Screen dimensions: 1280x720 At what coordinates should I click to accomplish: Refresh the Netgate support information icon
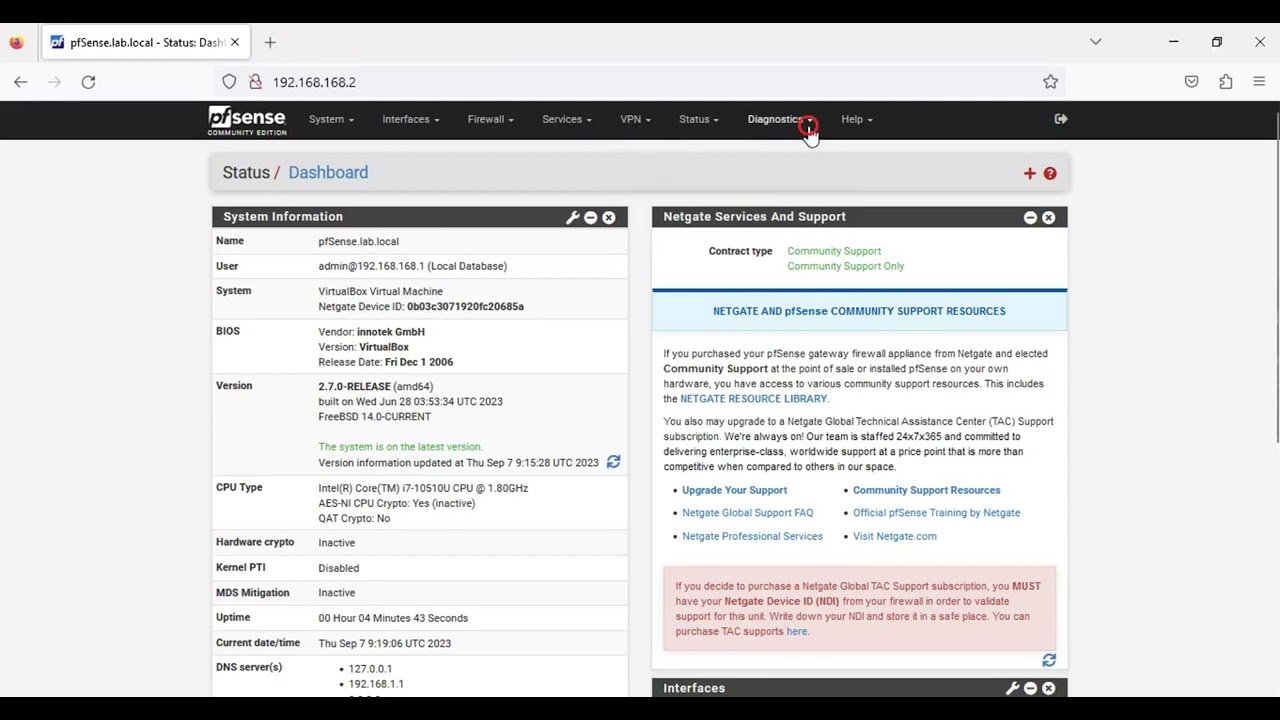click(x=1049, y=660)
